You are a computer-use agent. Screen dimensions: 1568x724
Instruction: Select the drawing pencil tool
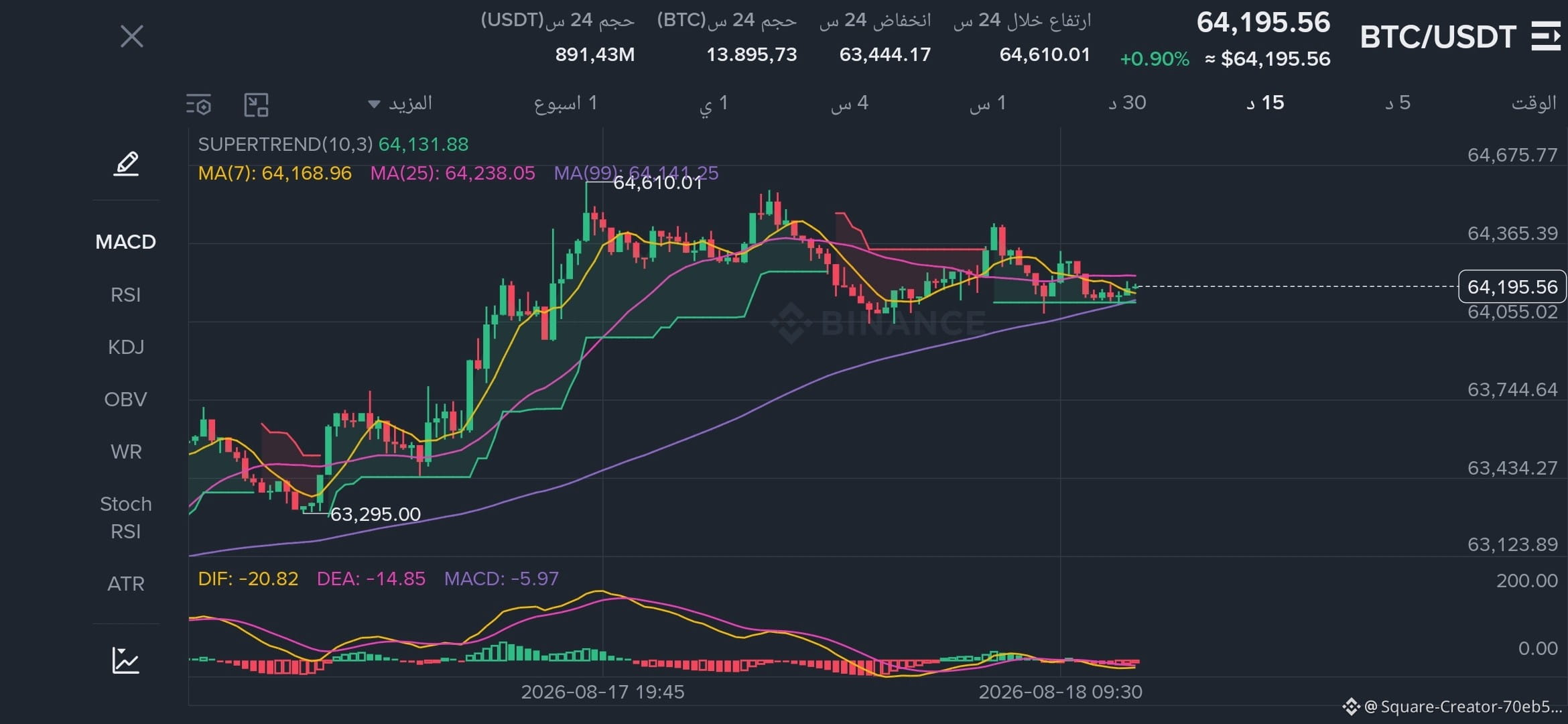click(x=126, y=164)
